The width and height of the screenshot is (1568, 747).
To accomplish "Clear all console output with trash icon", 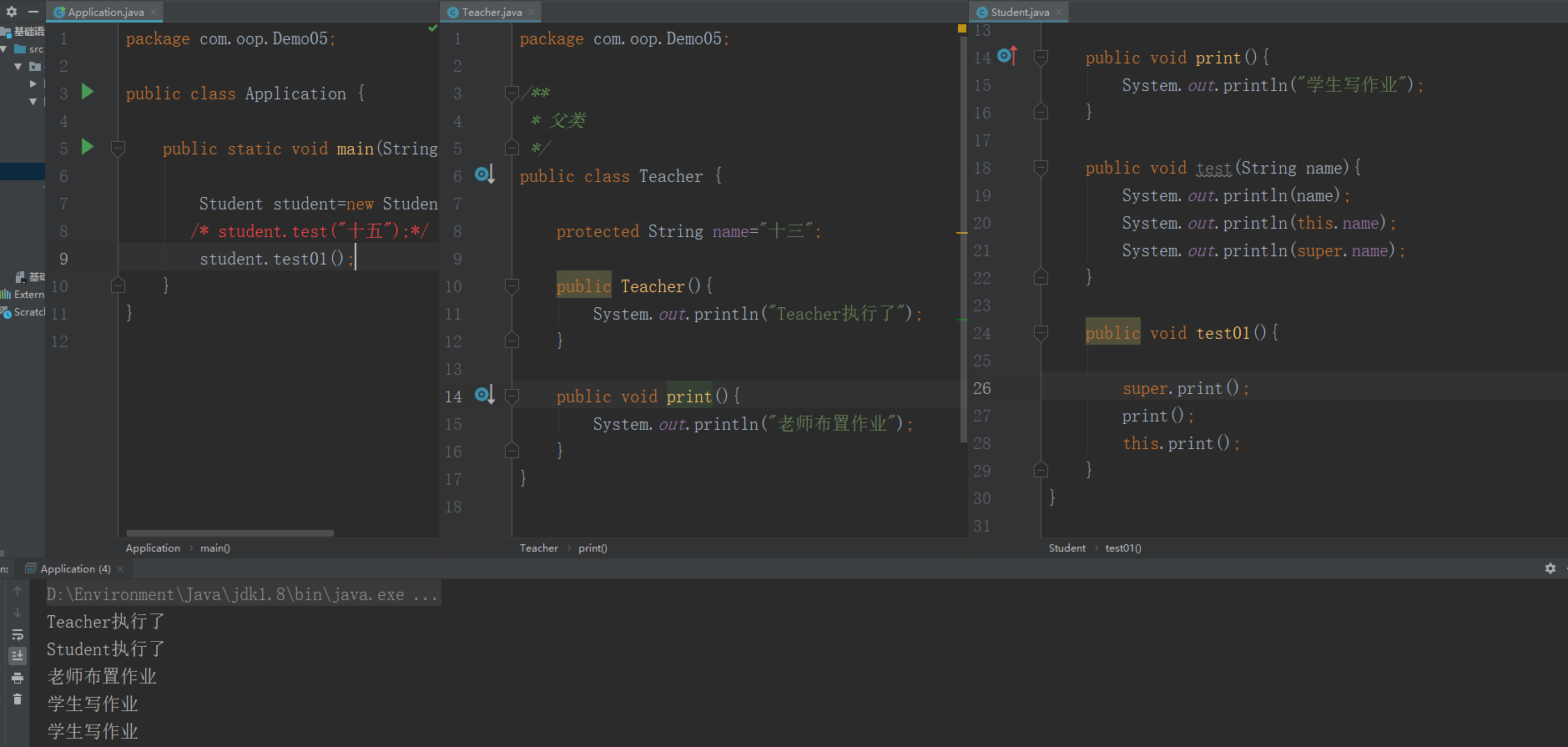I will click(x=18, y=699).
